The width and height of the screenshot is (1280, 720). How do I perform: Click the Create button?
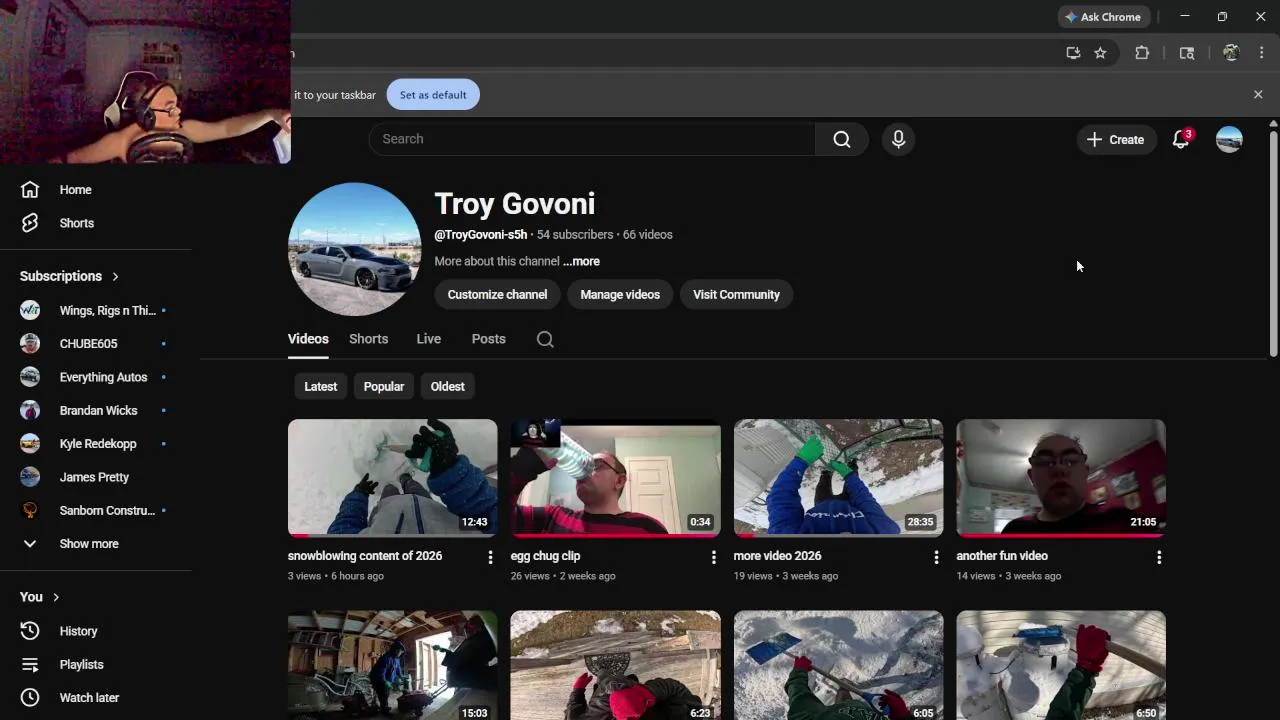coord(1115,140)
